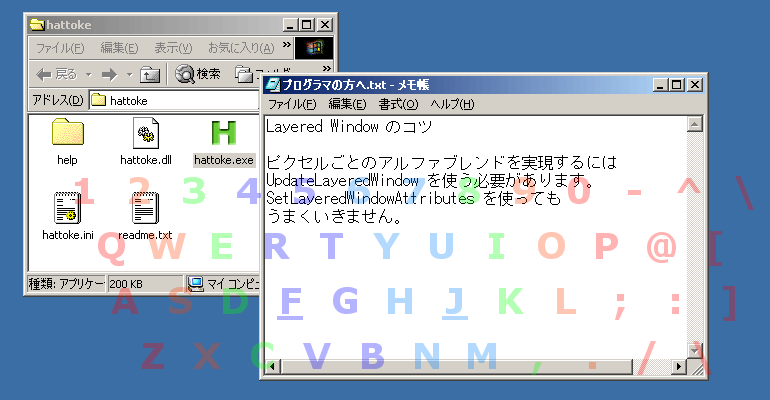This screenshot has height=400, width=770.
Task: Click the Notepad scroll up arrow
Action: click(694, 124)
